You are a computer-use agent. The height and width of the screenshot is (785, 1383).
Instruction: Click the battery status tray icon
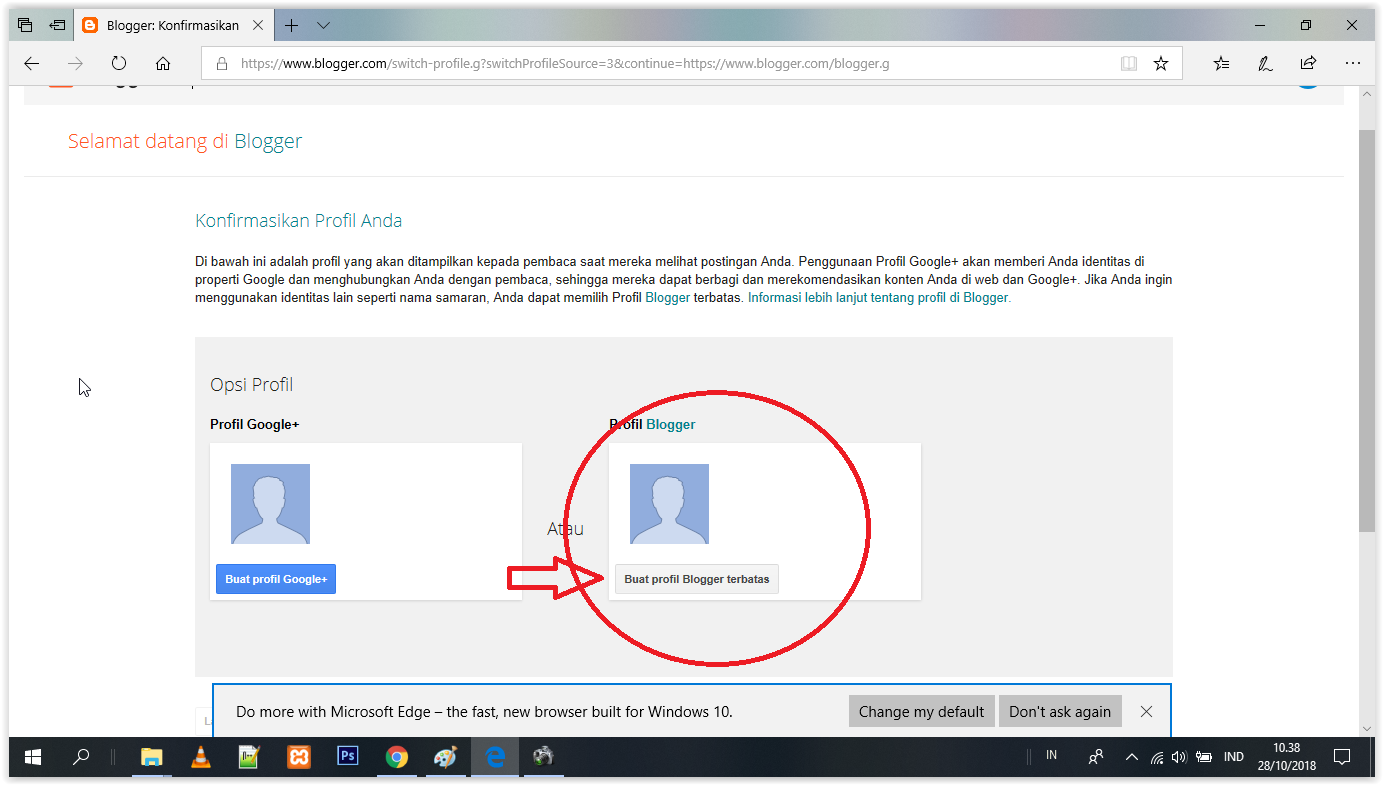click(x=1204, y=757)
